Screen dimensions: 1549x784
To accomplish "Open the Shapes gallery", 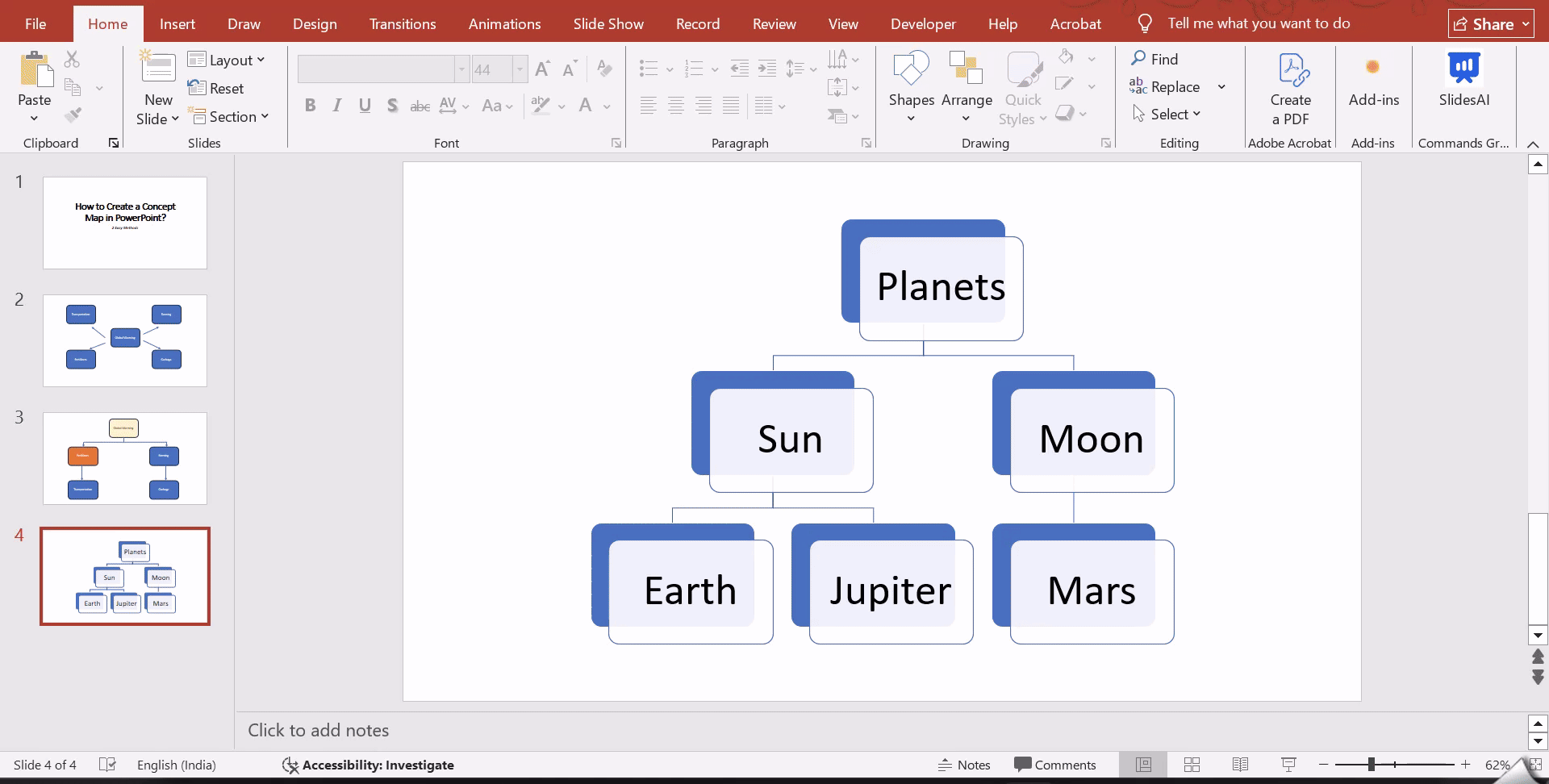I will (x=911, y=86).
